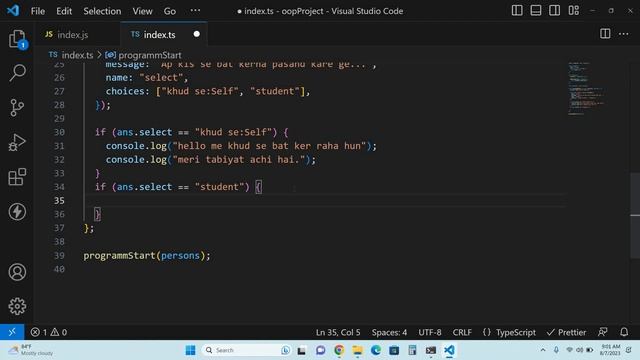Toggle primary side bar layout icon
640x360 pixels.
(517, 11)
